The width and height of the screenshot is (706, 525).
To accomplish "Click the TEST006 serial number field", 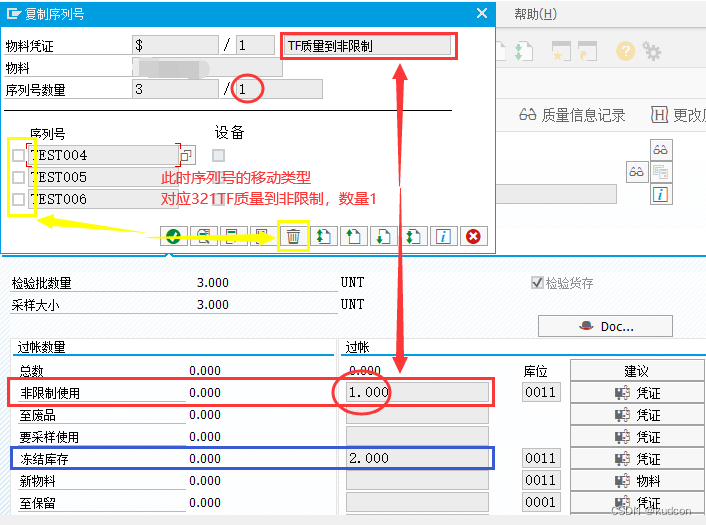I will tap(104, 199).
